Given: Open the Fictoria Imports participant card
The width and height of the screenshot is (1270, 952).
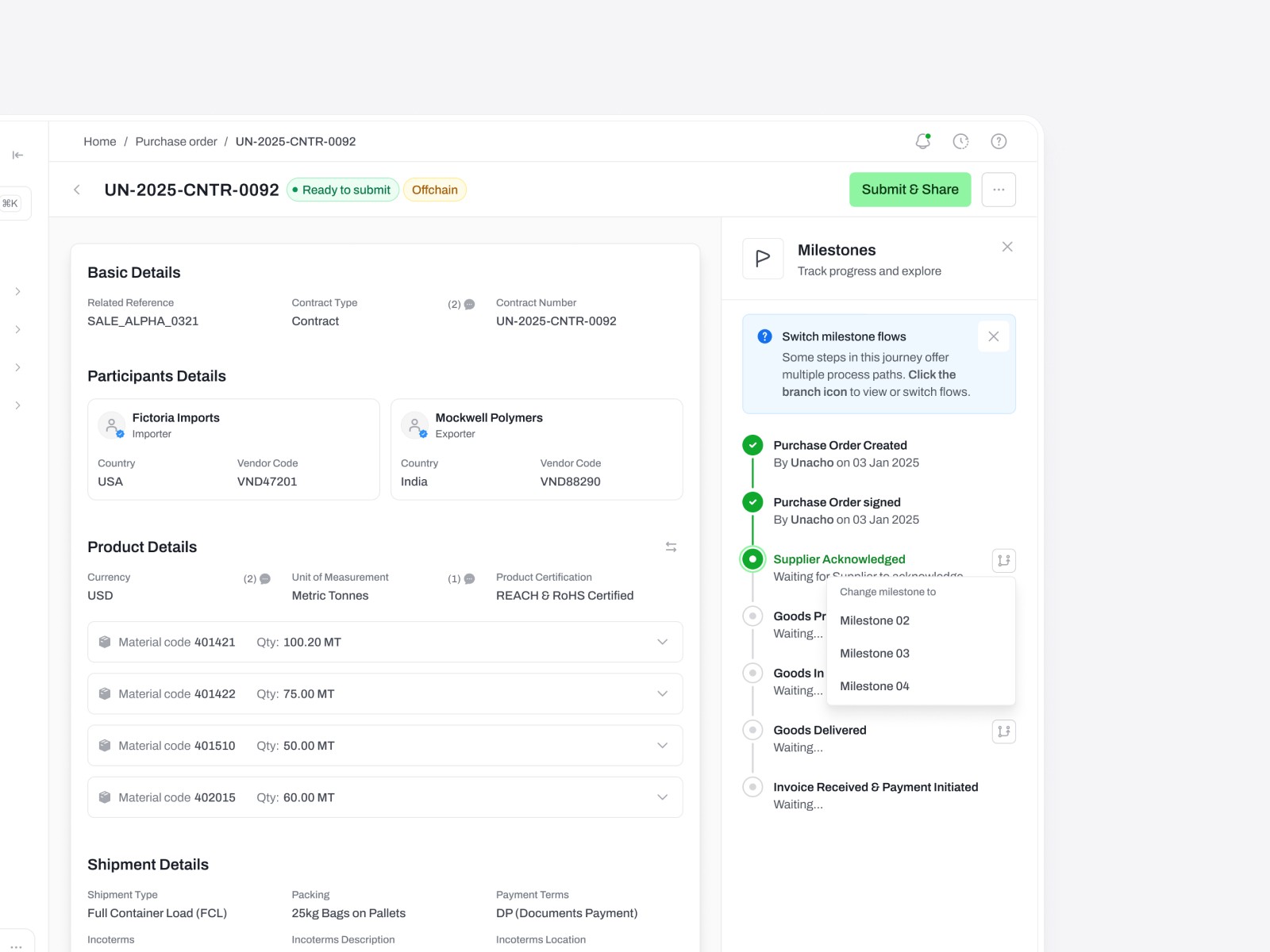Looking at the screenshot, I should coord(233,449).
